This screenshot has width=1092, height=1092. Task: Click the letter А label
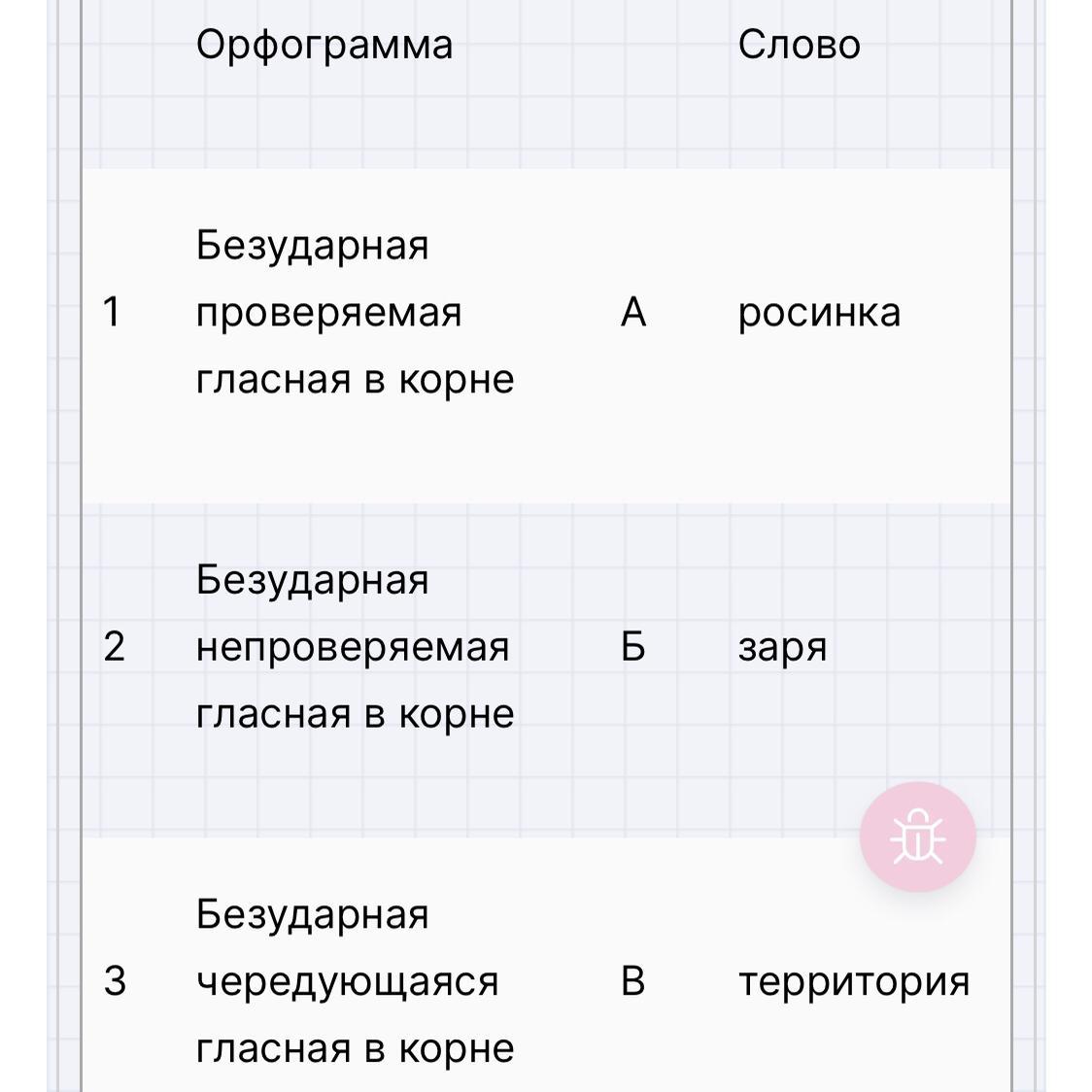pyautogui.click(x=633, y=312)
